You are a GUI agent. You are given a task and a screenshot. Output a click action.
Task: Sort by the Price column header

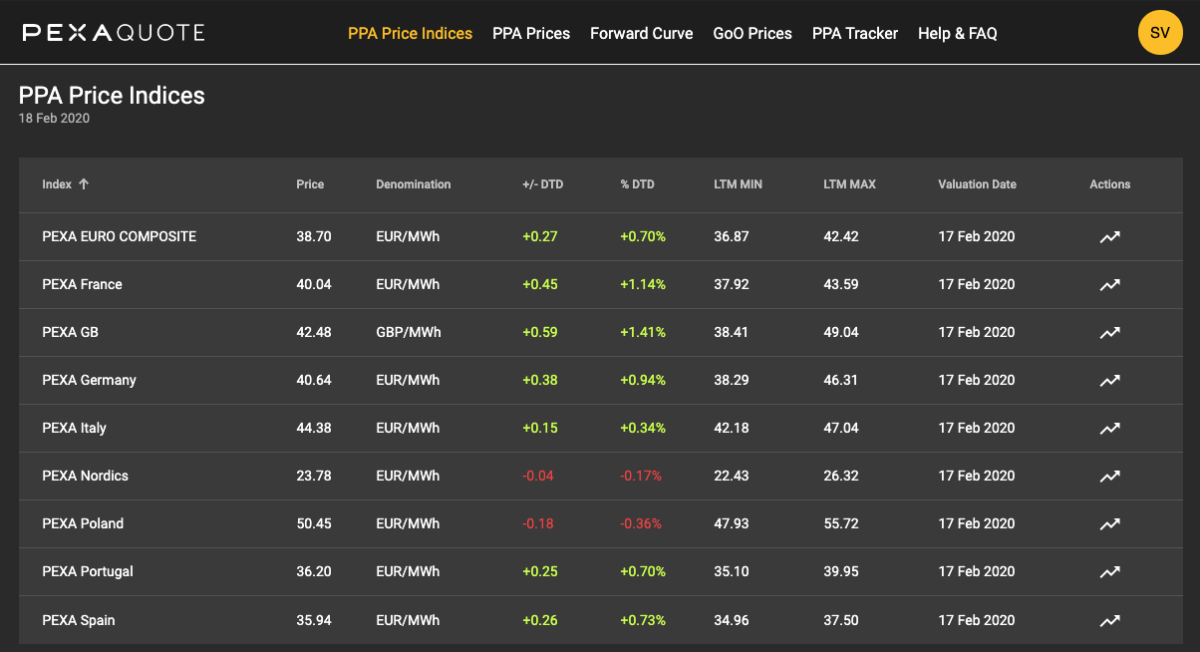[310, 184]
